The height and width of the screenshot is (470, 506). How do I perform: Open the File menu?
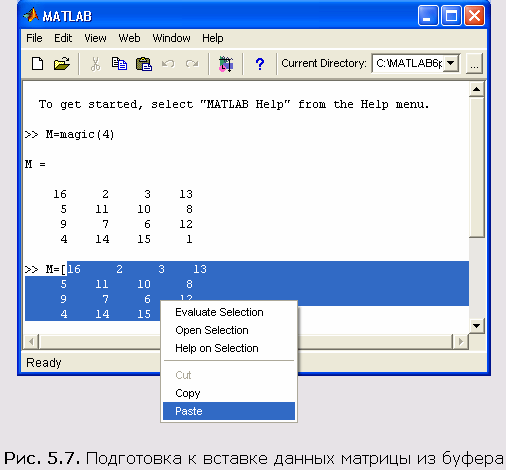point(34,38)
